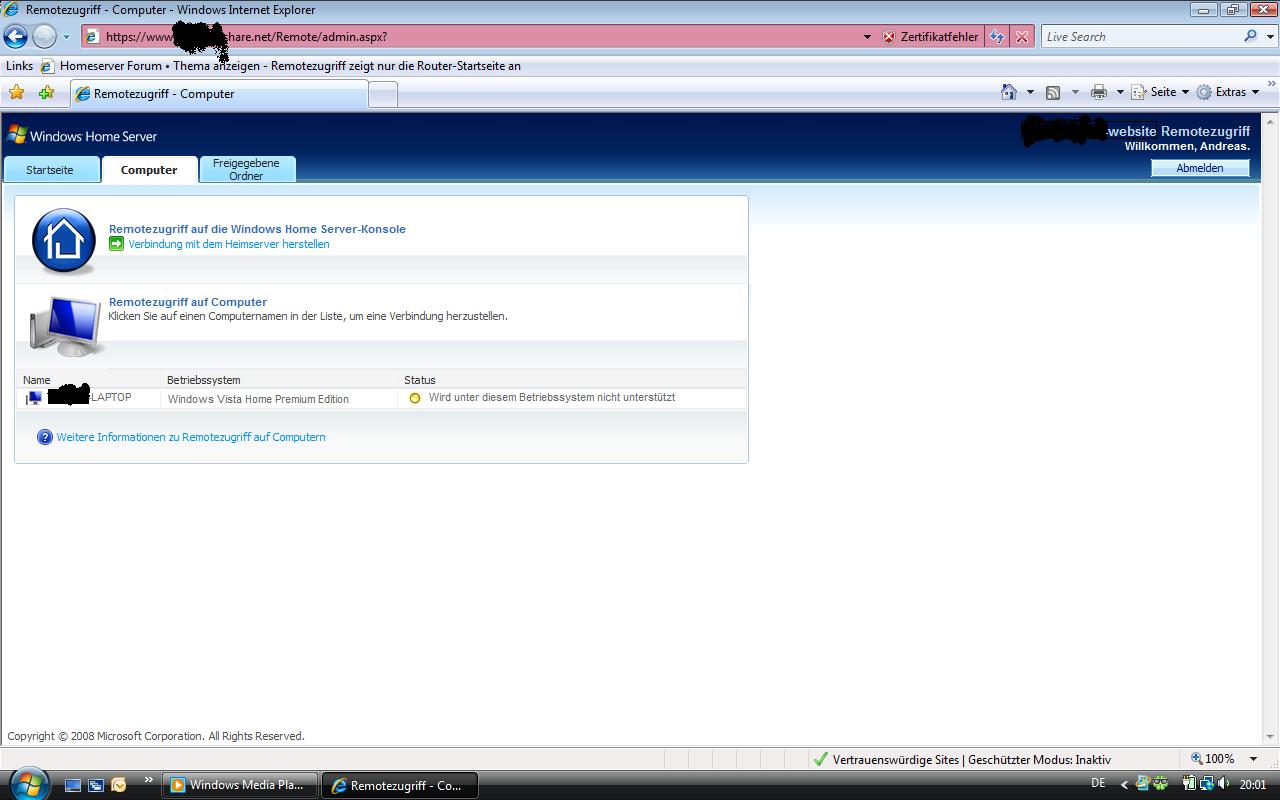This screenshot has width=1280, height=800.
Task: Click the green checkmark security zone icon
Action: (820, 759)
